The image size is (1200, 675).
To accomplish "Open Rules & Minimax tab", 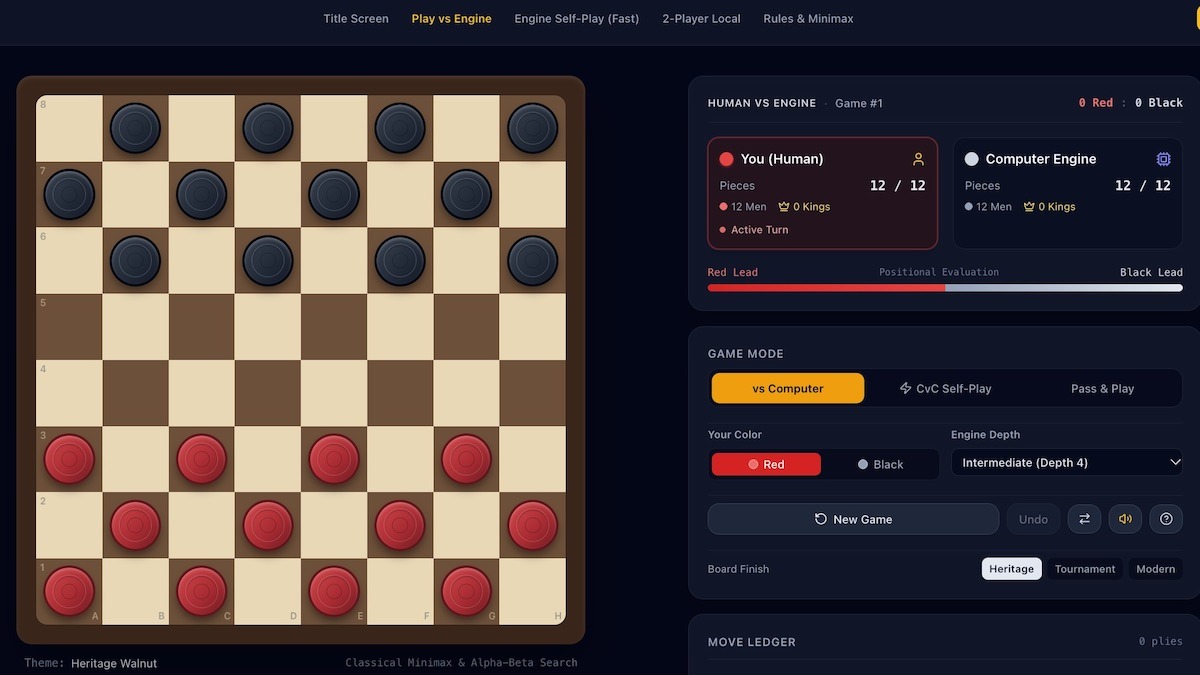I will coord(808,18).
